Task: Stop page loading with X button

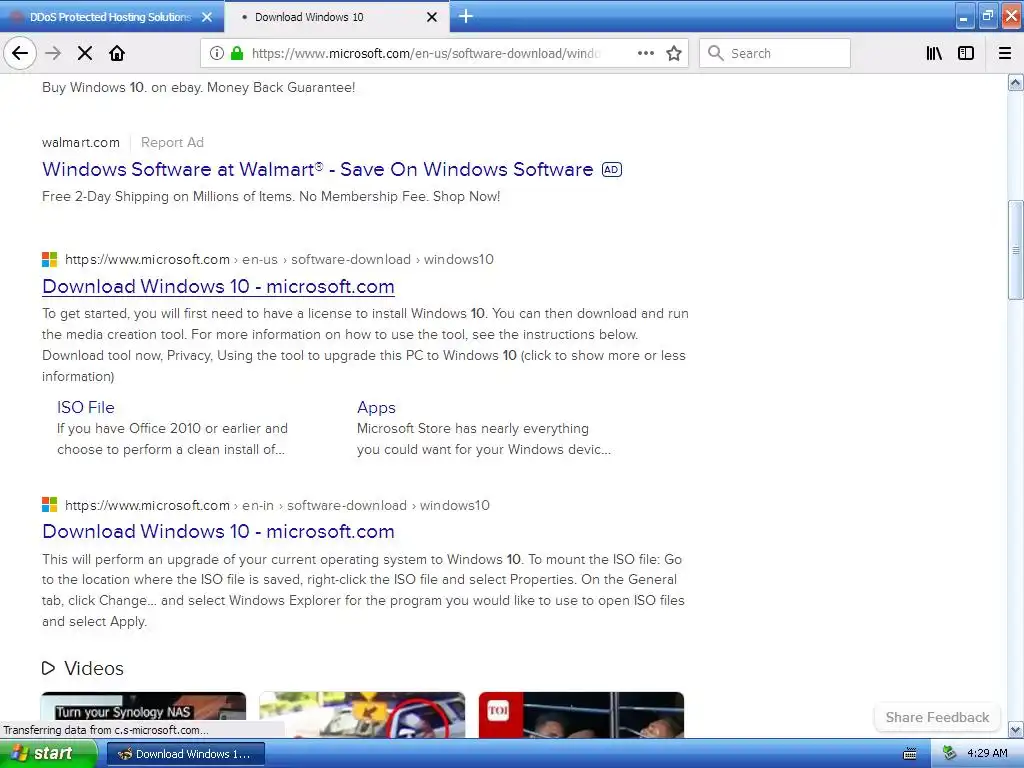Action: click(x=85, y=54)
